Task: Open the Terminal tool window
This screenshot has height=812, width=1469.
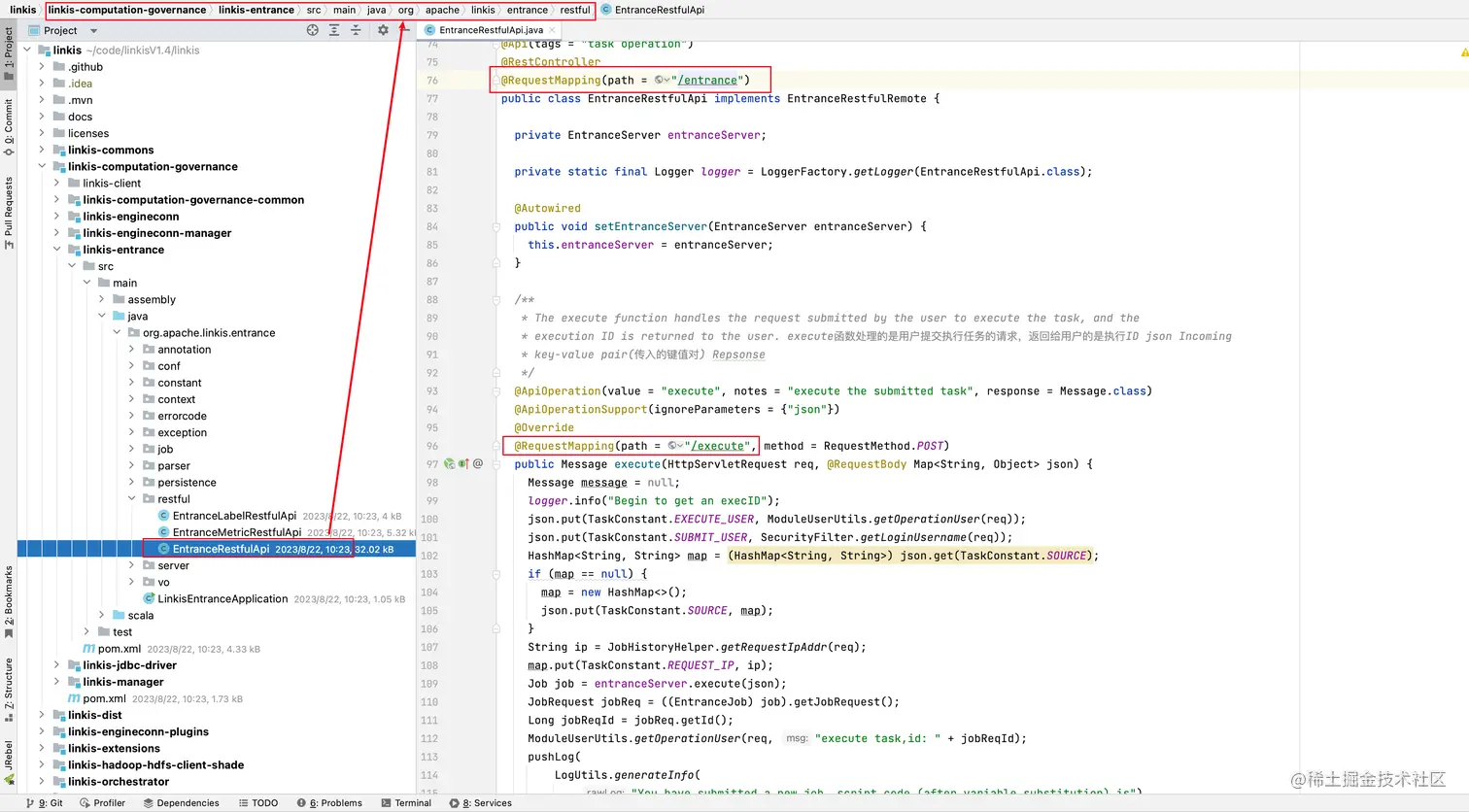Action: (x=406, y=803)
